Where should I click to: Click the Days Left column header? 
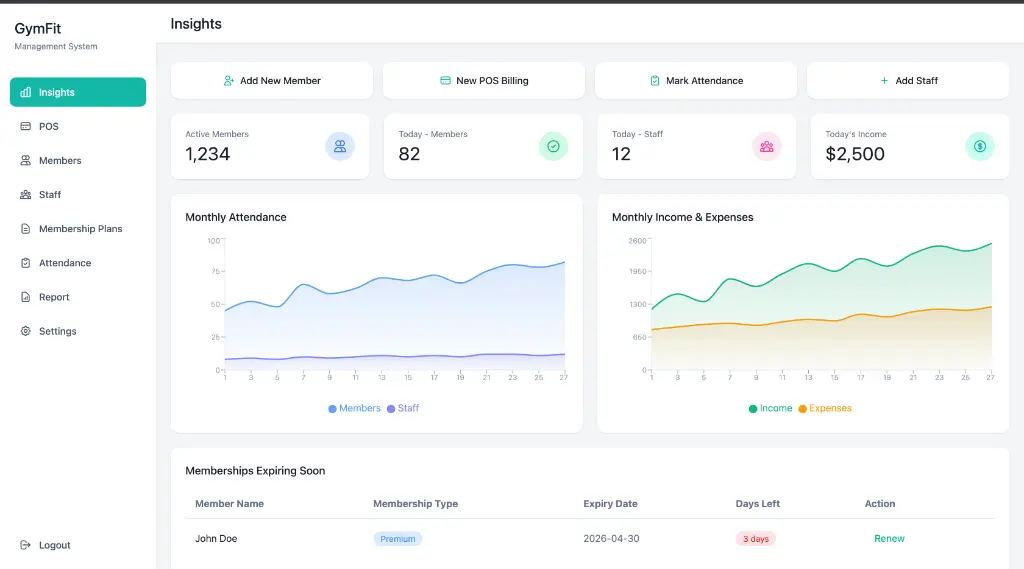[758, 504]
